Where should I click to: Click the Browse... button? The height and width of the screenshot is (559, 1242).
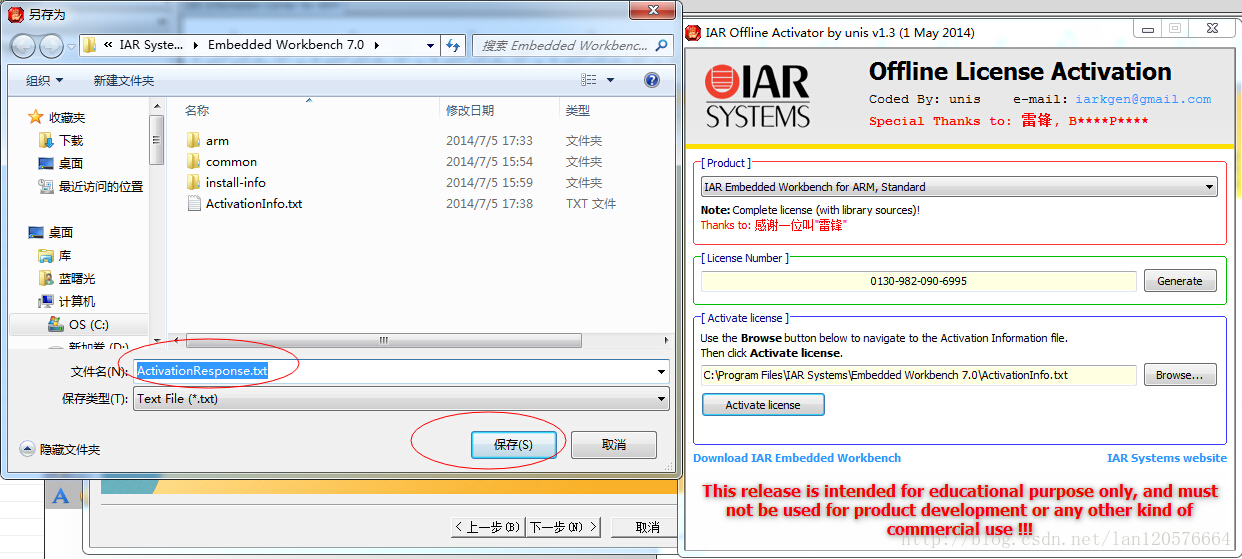[x=1180, y=375]
